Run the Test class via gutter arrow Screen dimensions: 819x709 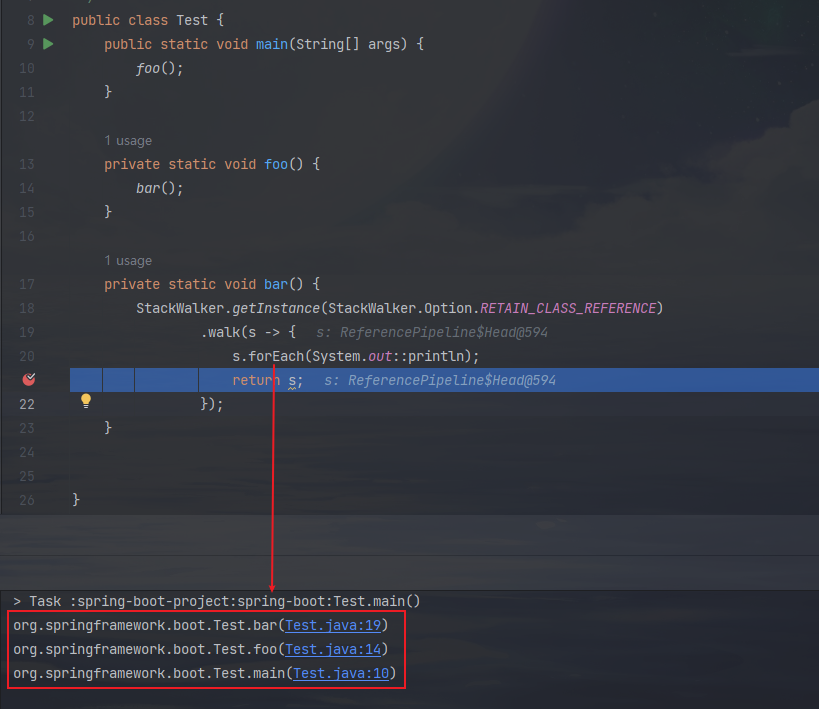click(x=48, y=20)
